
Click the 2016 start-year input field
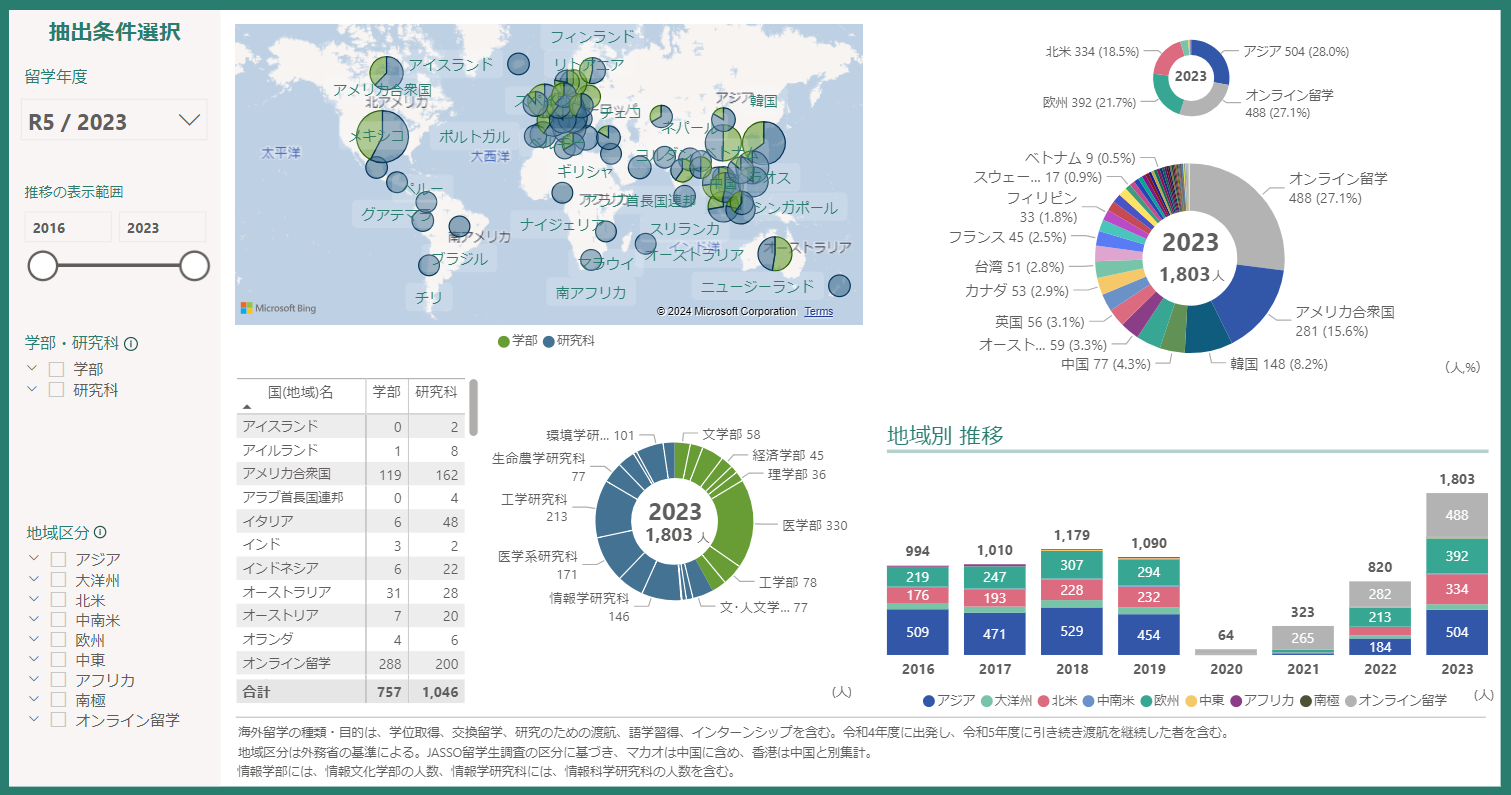click(68, 228)
